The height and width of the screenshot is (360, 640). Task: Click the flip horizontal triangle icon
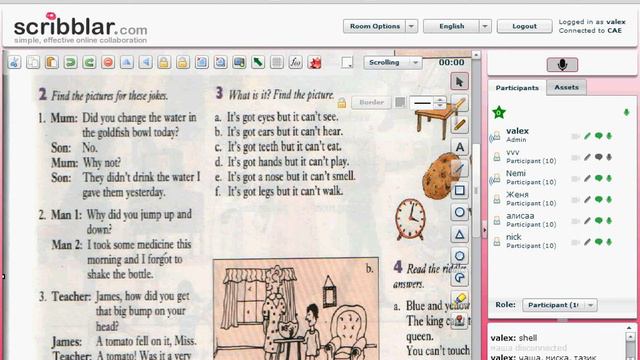(146, 62)
